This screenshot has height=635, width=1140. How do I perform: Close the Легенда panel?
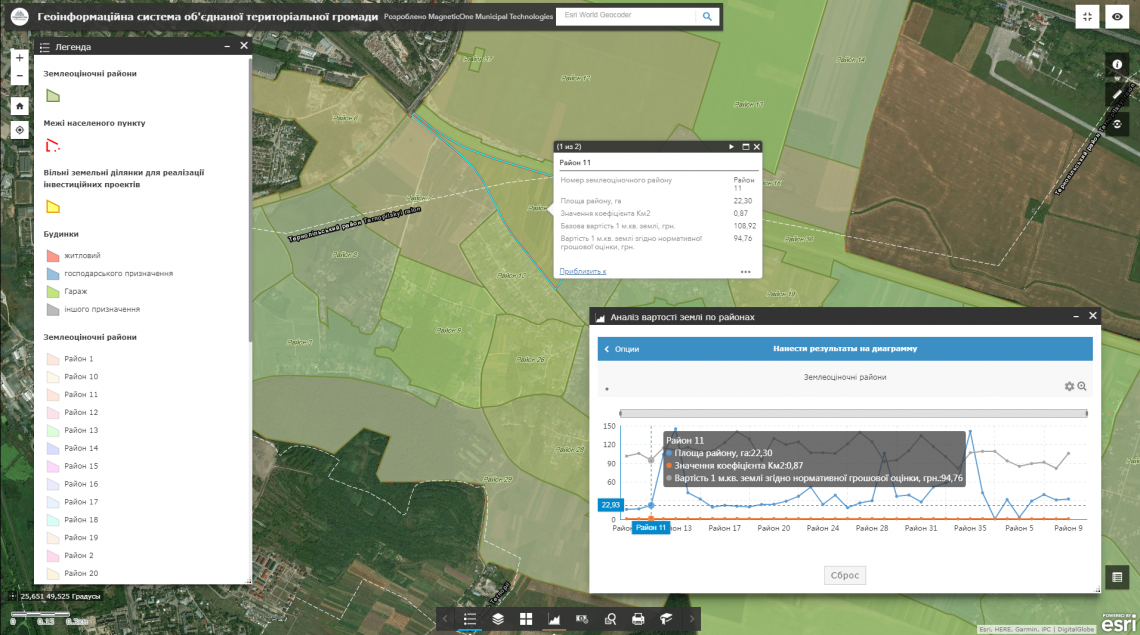244,46
